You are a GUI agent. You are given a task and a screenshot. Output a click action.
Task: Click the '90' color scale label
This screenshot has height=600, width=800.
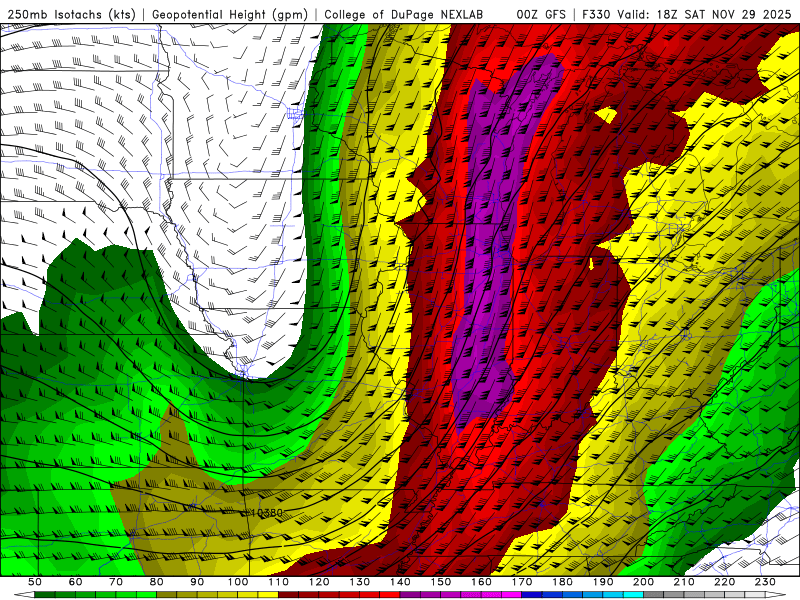pyautogui.click(x=197, y=582)
